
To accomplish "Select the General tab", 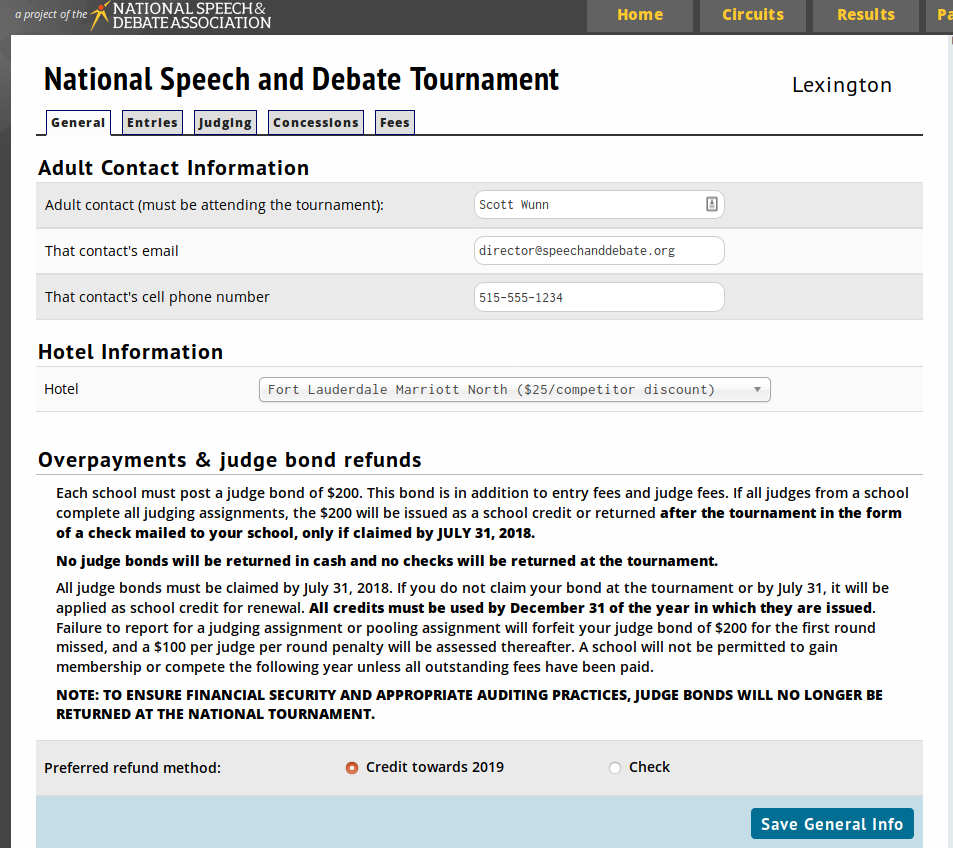I will [x=78, y=123].
